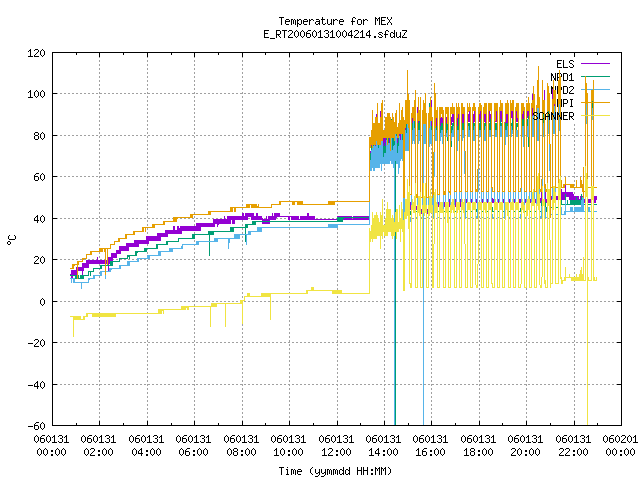Click the x-axis label 'Time (yymmdd HH:MM)'
The image size is (640, 480).
coord(335,471)
